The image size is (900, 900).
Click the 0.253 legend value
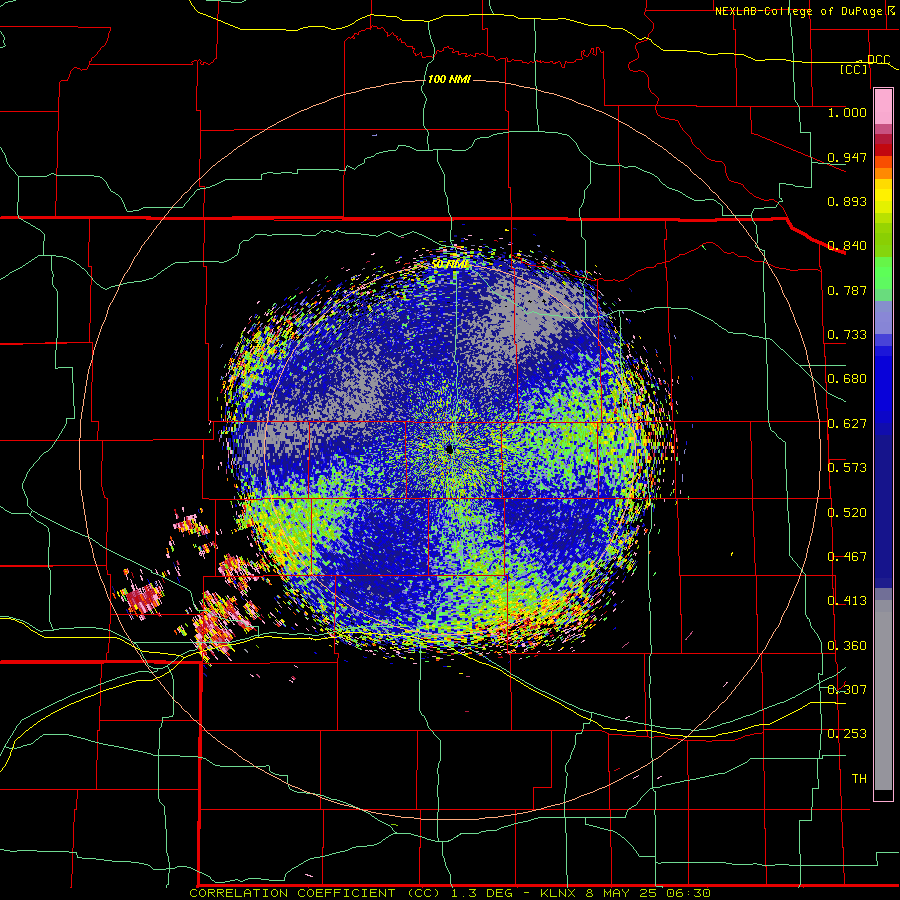(x=847, y=734)
